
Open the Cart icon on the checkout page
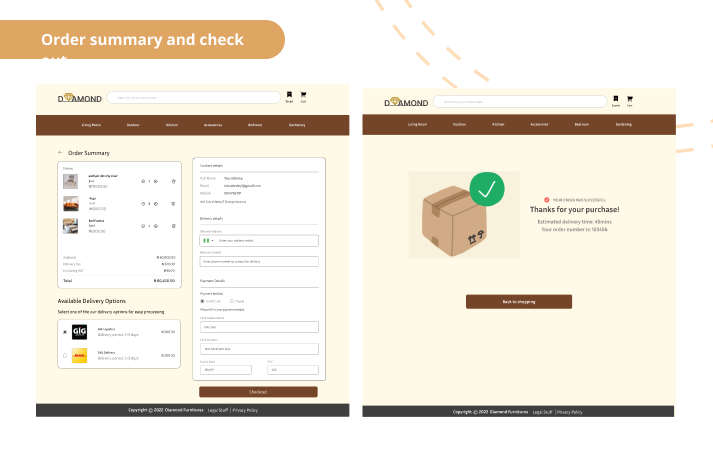pyautogui.click(x=303, y=96)
